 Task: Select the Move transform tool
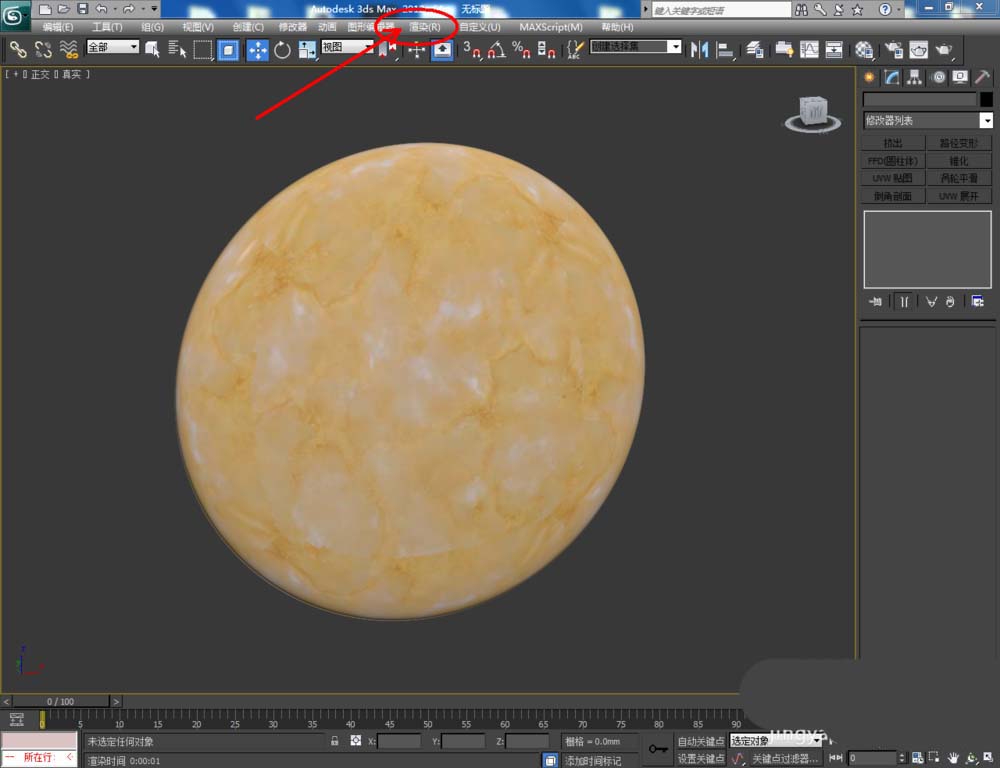(257, 50)
